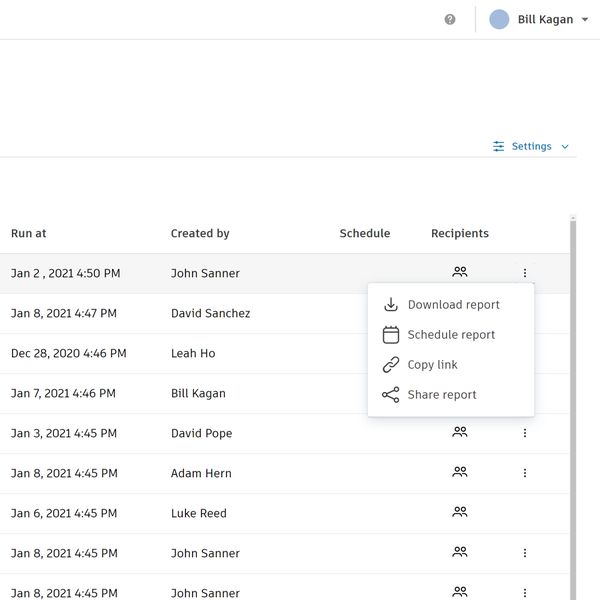Click Bill Kagan's profile avatar
The image size is (600, 600).
point(499,20)
